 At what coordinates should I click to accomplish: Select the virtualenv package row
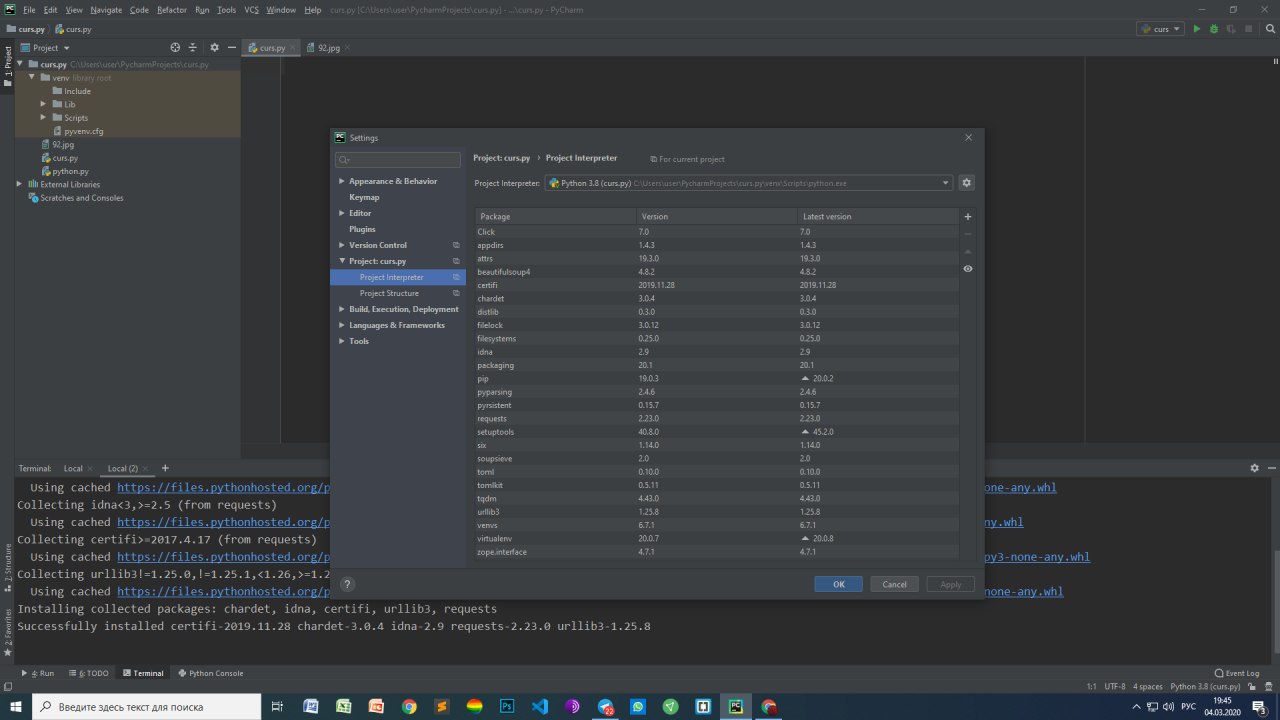716,538
